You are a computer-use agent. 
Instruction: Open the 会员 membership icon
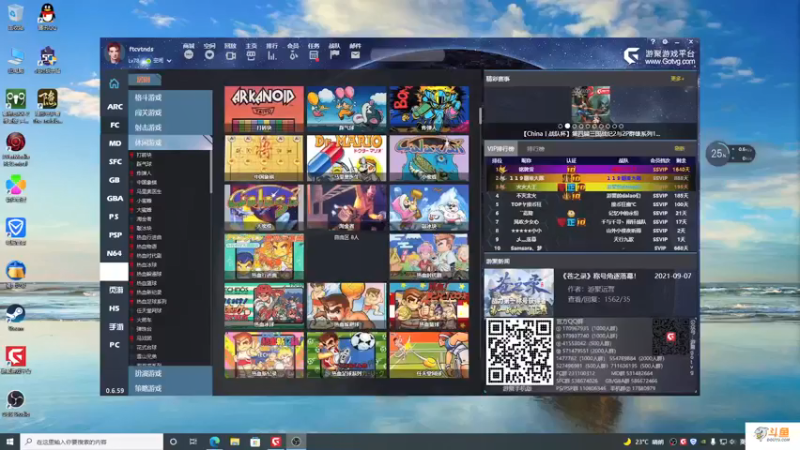(x=293, y=55)
